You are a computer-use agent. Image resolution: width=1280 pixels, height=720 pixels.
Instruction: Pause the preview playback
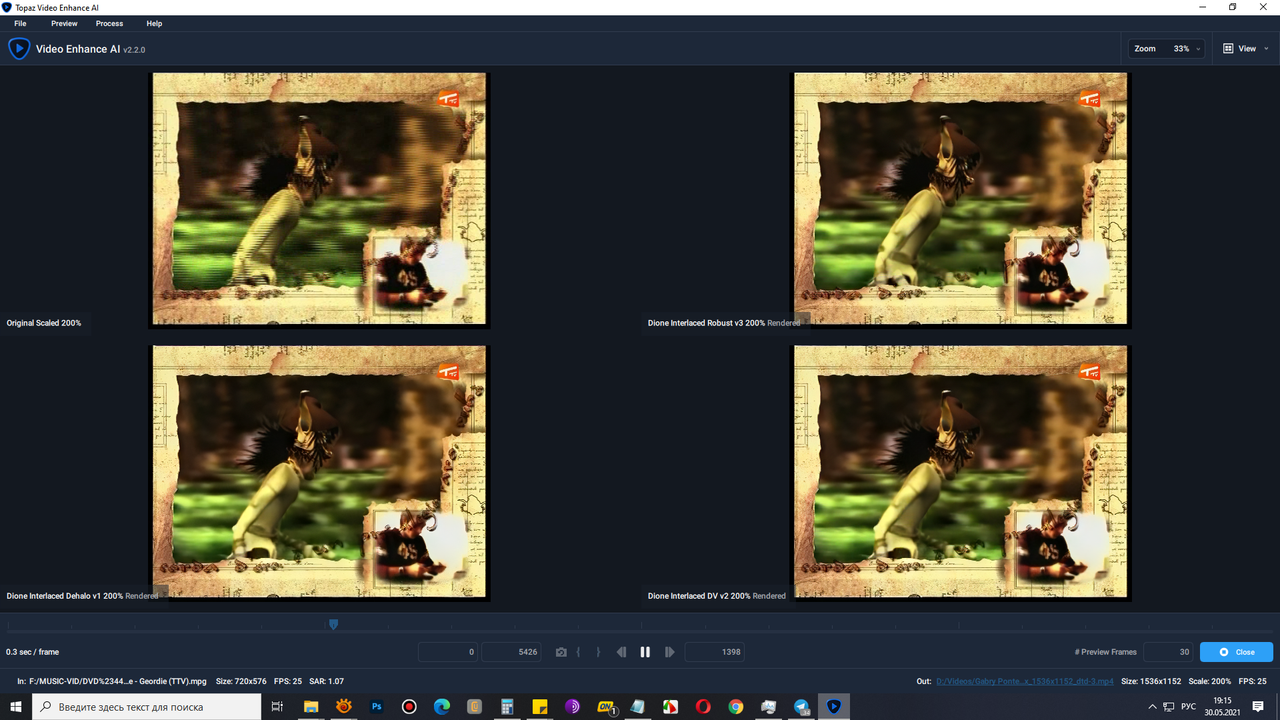(x=645, y=652)
